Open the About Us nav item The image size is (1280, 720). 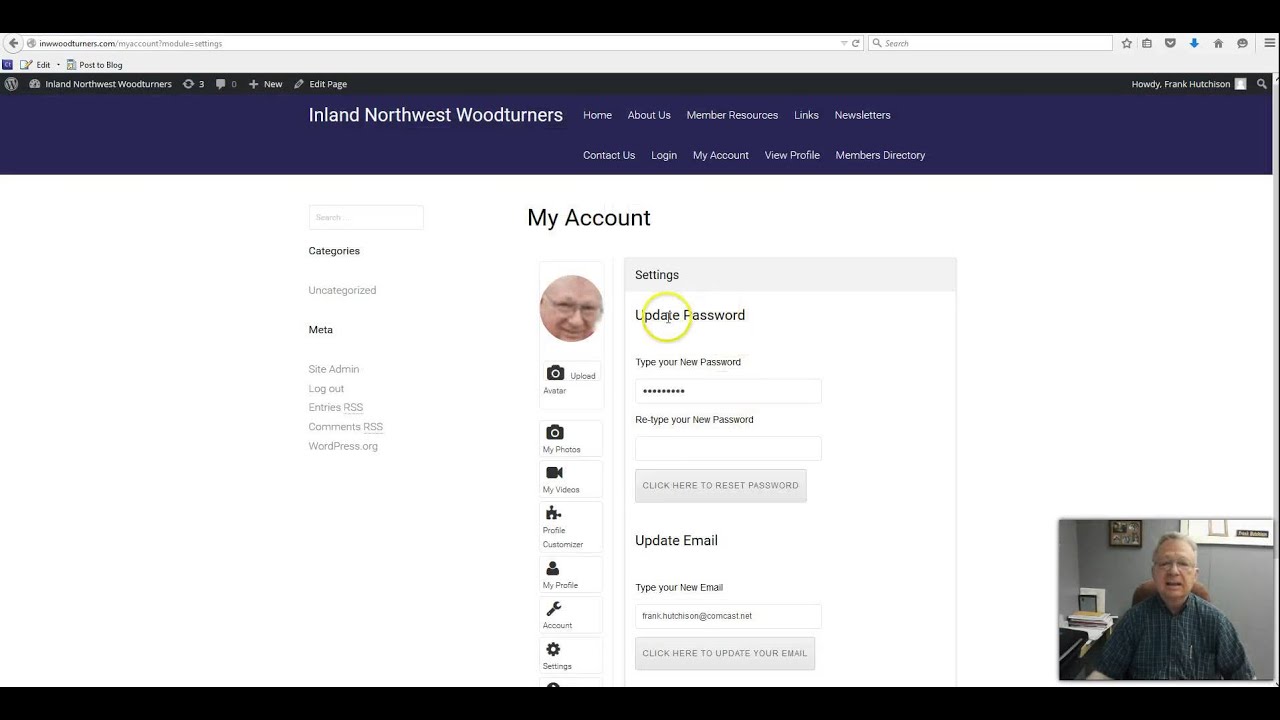[x=649, y=115]
